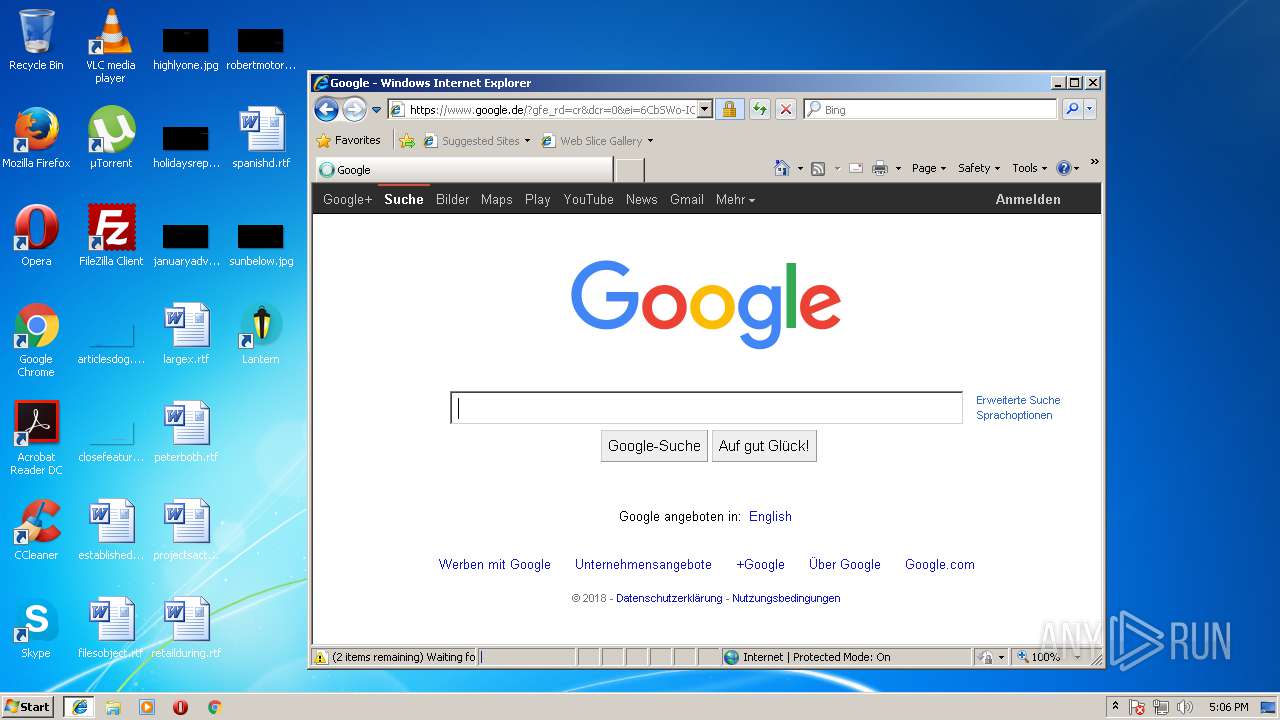This screenshot has width=1280, height=720.
Task: Open Web Slice Gallery item
Action: click(x=597, y=141)
